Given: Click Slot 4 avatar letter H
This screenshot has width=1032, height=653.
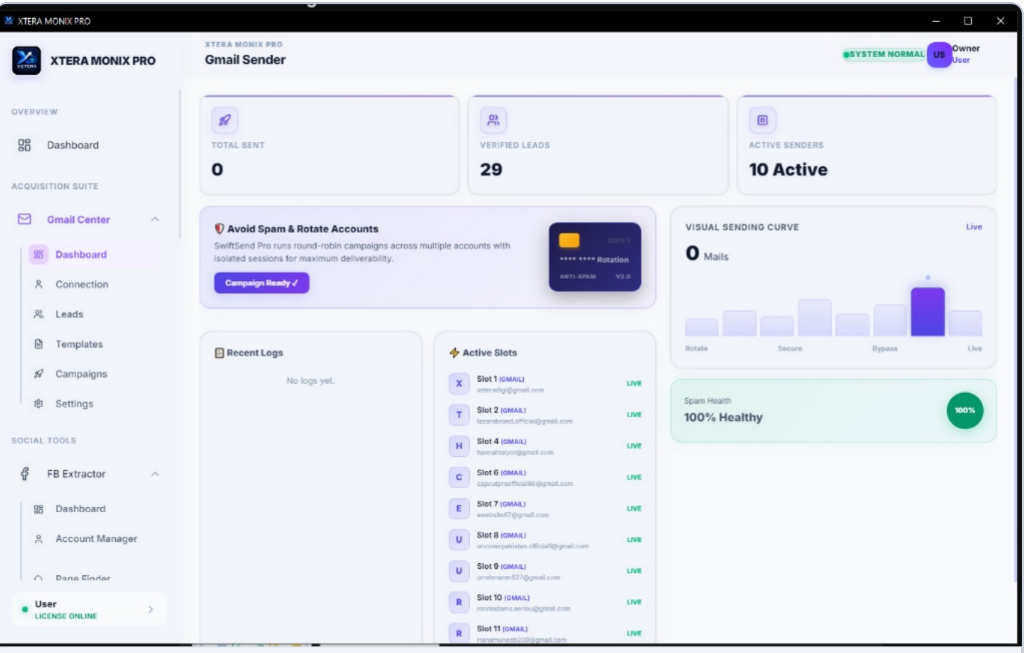Looking at the screenshot, I should 459,446.
